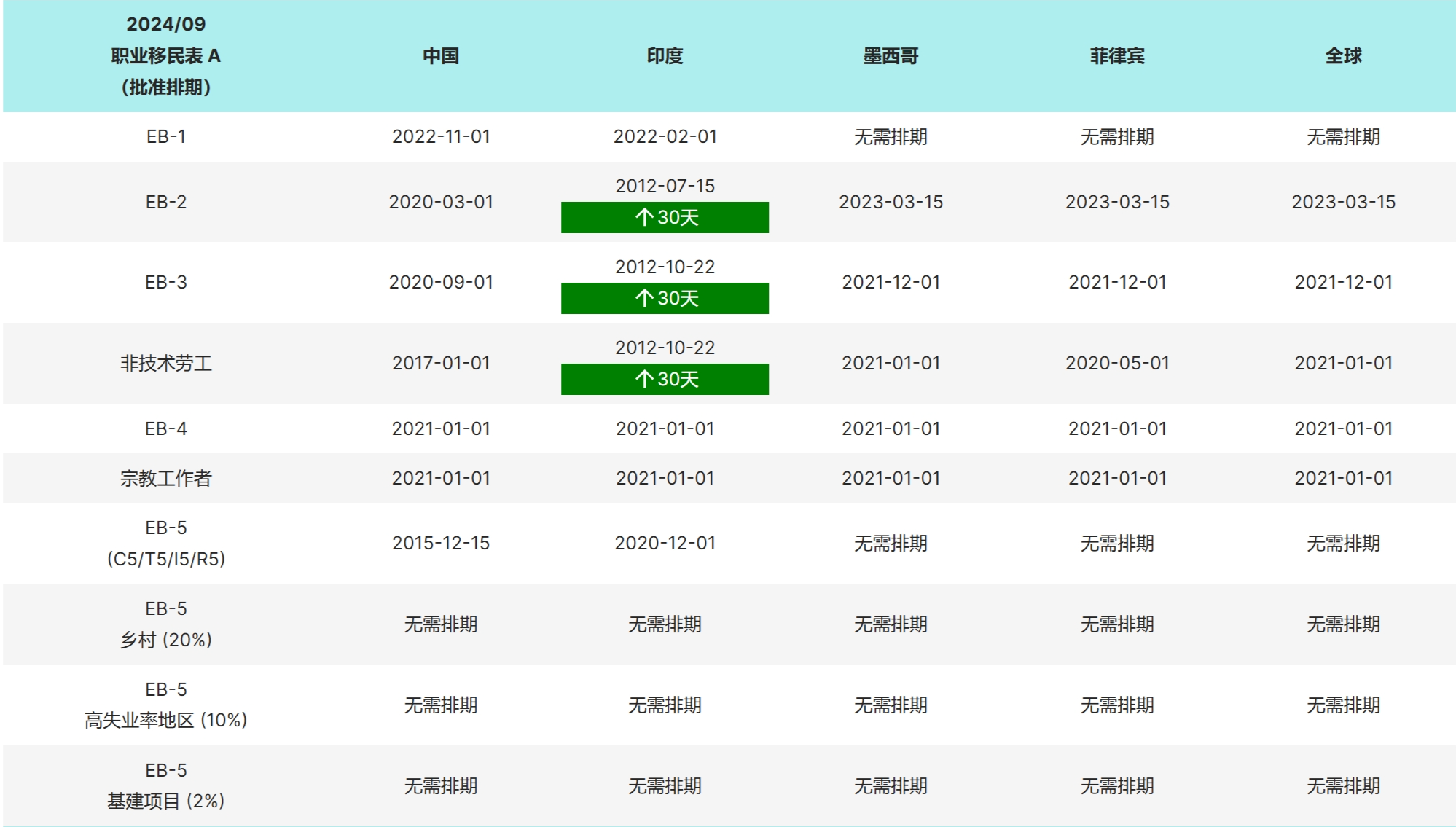Click EB-5 (C5/T5/I5/R5) India date 2020-12-01
1456x827 pixels.
pos(665,543)
